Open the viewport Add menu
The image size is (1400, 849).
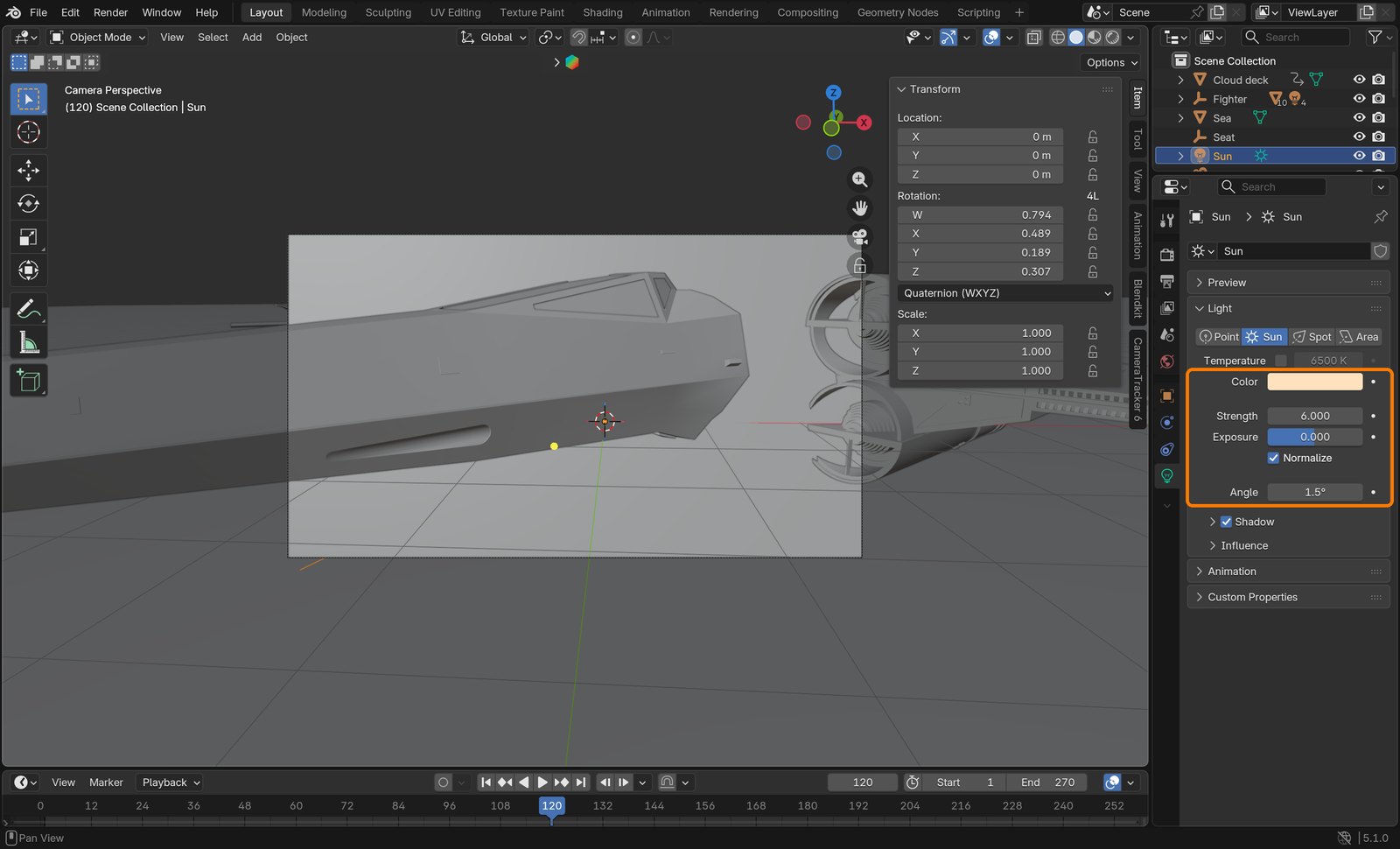click(252, 38)
